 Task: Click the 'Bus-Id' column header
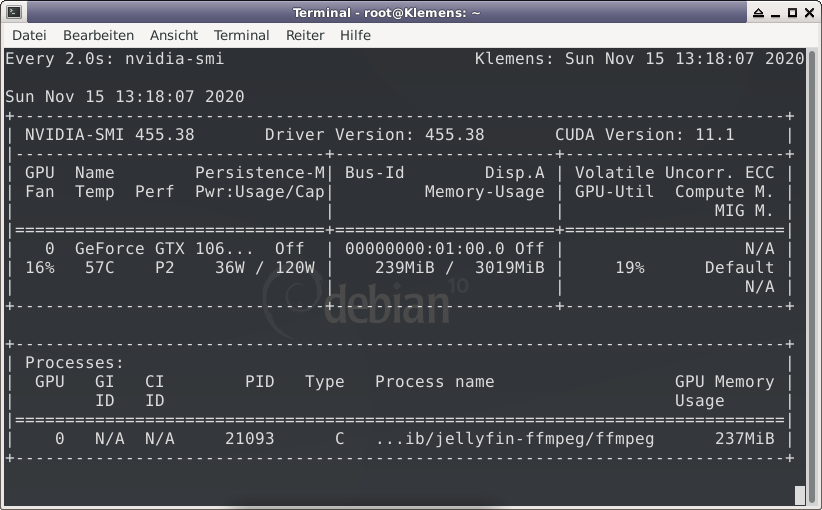pyautogui.click(x=375, y=172)
